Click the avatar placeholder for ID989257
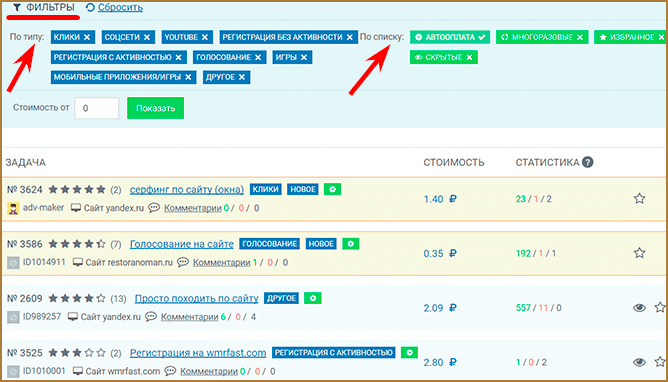 coord(13,317)
